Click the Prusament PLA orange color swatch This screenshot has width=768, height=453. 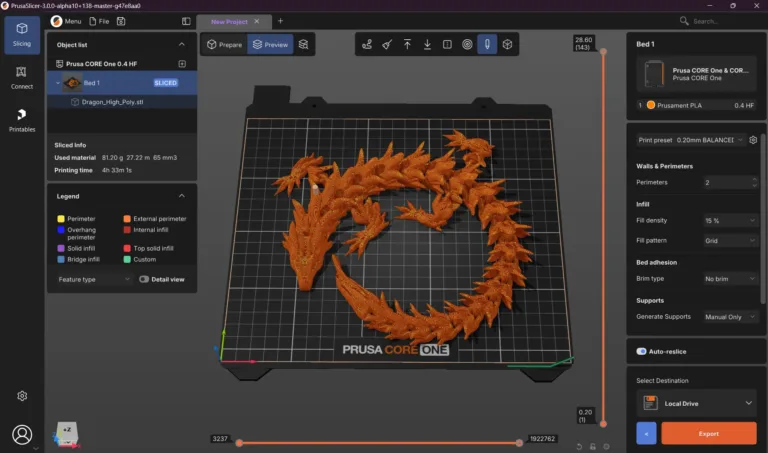[x=651, y=105]
